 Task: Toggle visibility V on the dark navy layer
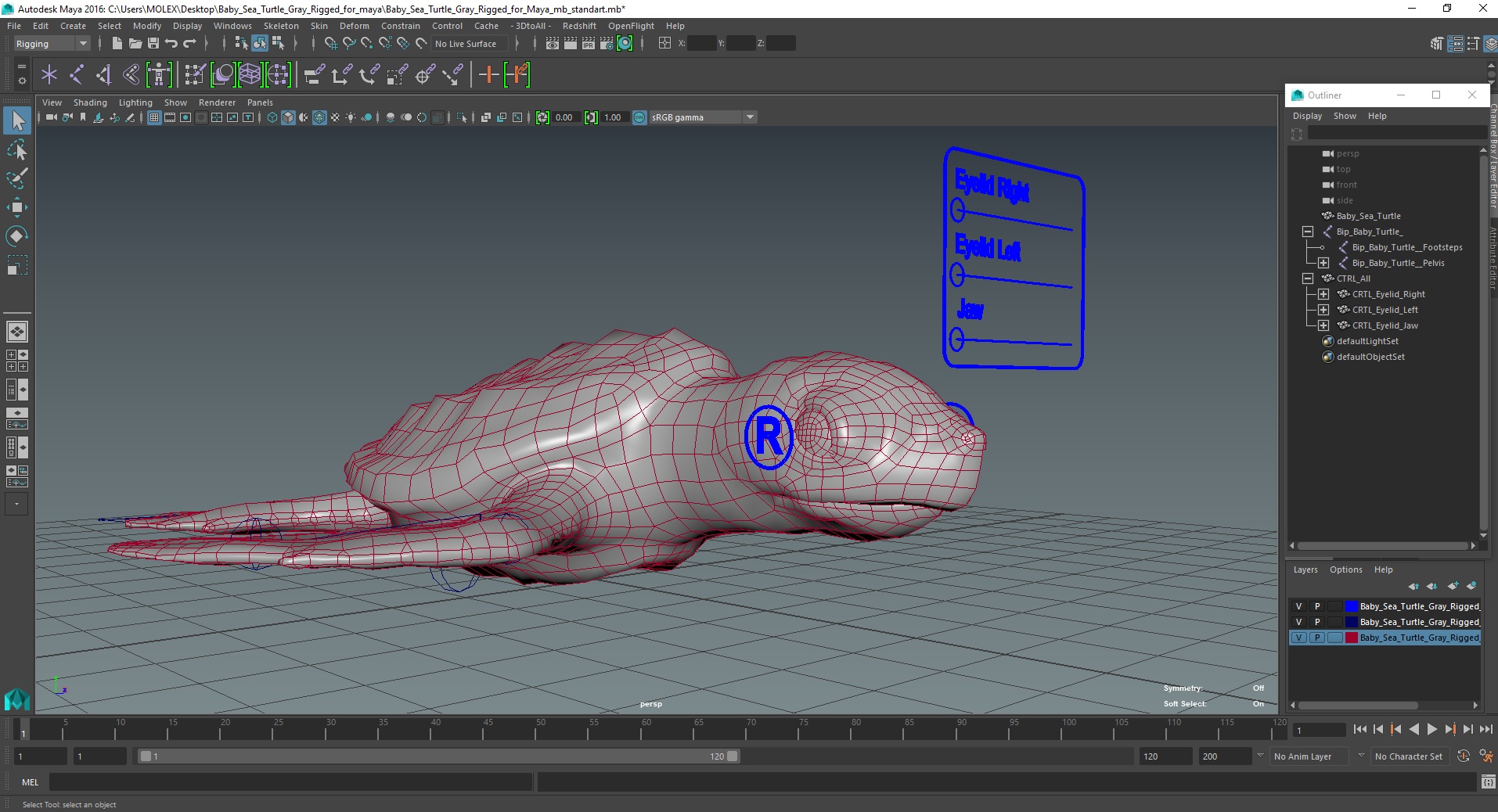pos(1299,622)
